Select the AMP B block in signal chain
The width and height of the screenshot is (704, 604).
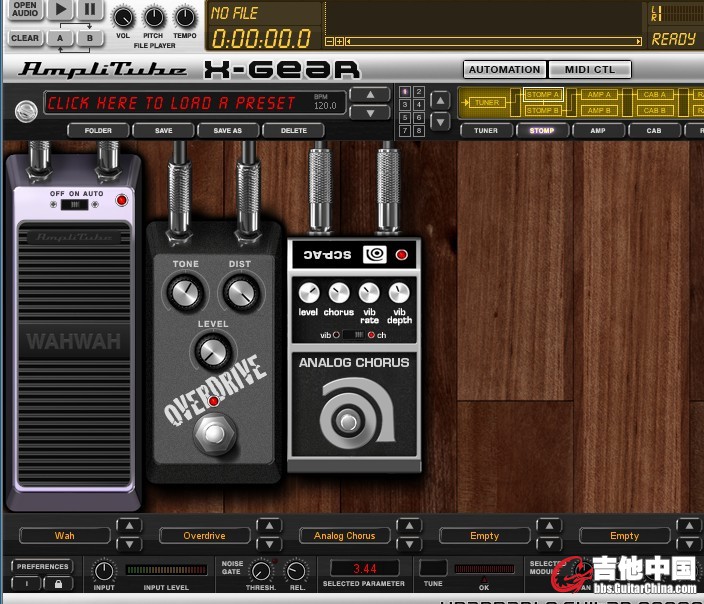(x=599, y=110)
